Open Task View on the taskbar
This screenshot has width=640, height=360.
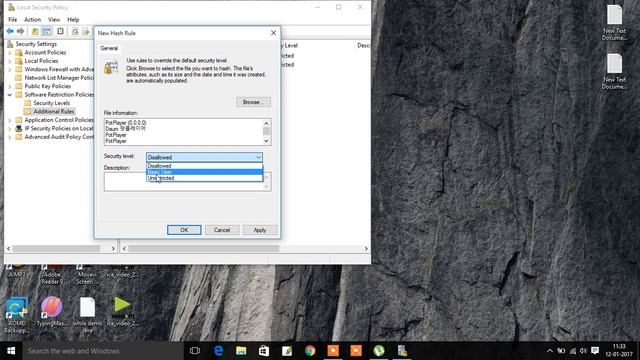195,351
